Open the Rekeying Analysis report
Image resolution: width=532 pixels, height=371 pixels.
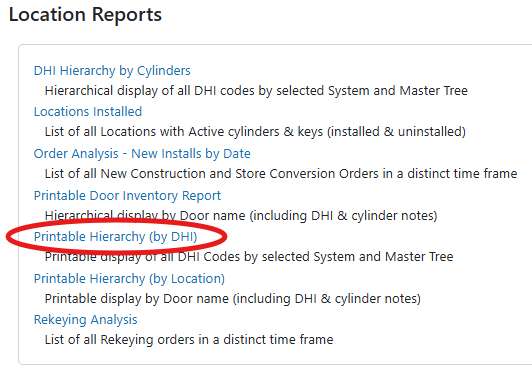86,320
